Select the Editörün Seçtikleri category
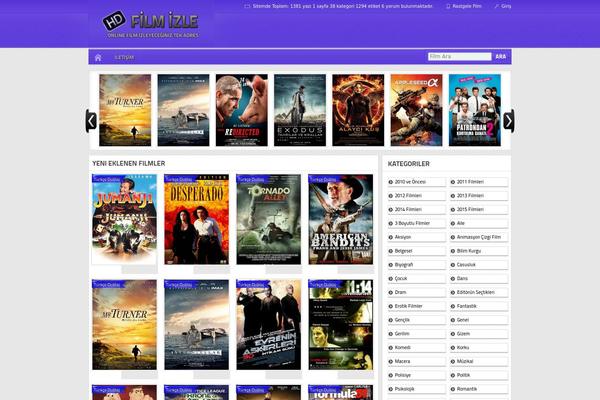This screenshot has width=600, height=400. coord(479,292)
